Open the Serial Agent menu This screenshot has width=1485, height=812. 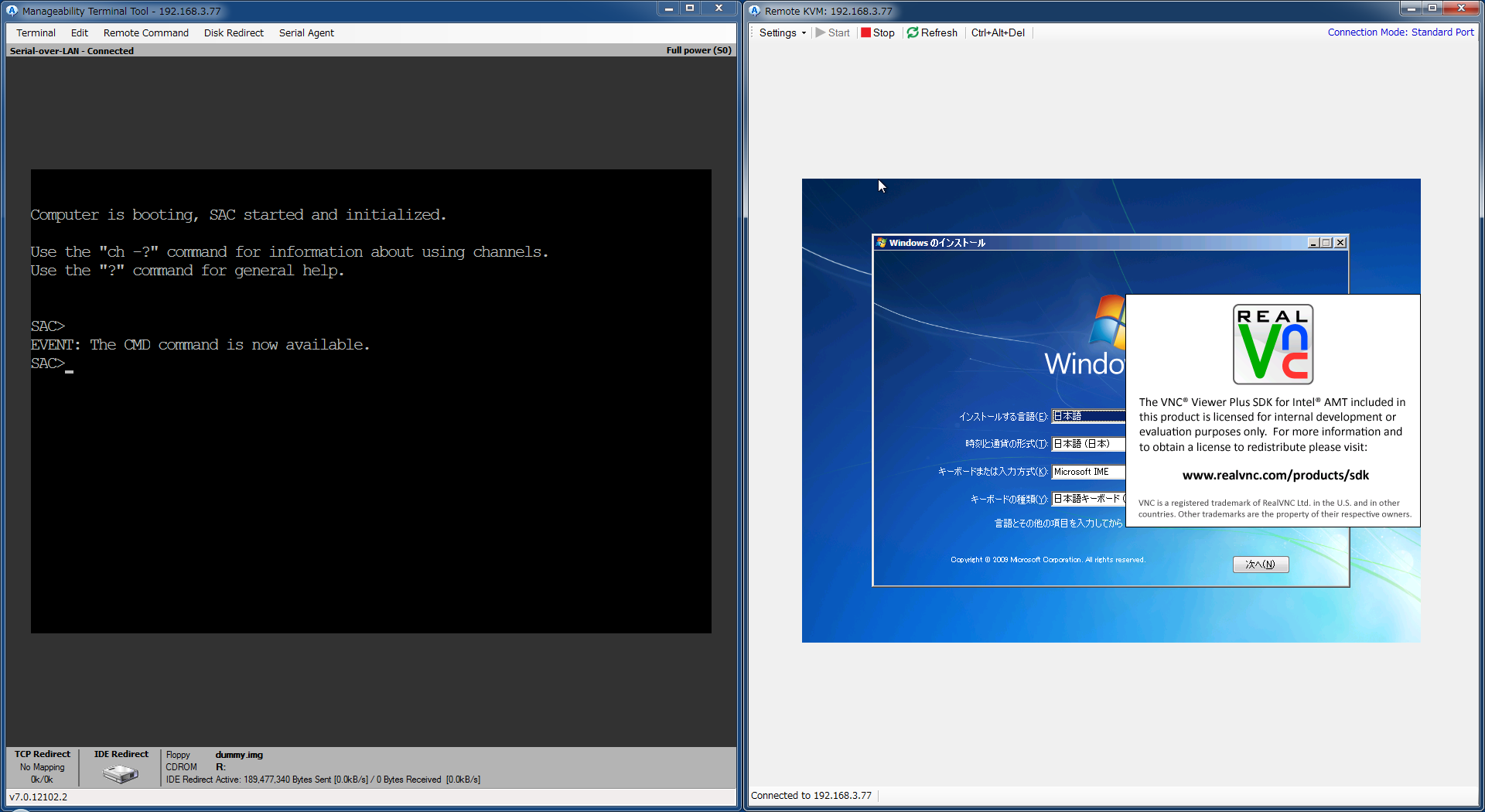[306, 32]
